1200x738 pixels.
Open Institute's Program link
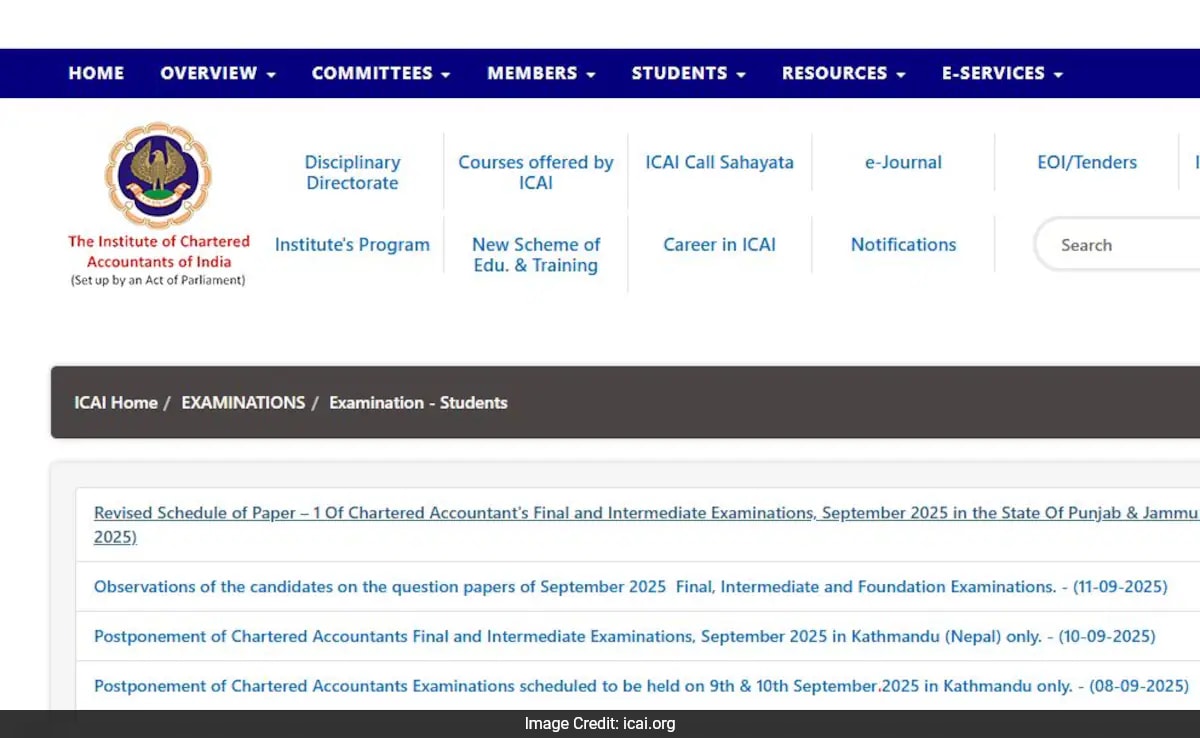[352, 245]
